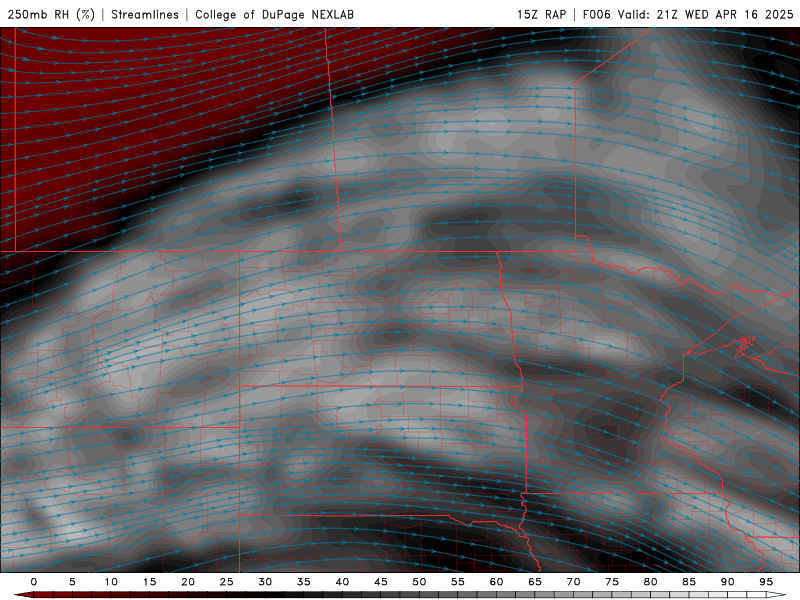Click the 'Valid: 21Z WED APR 16 2025' text
Screen dimensions: 800x600
coord(706,14)
